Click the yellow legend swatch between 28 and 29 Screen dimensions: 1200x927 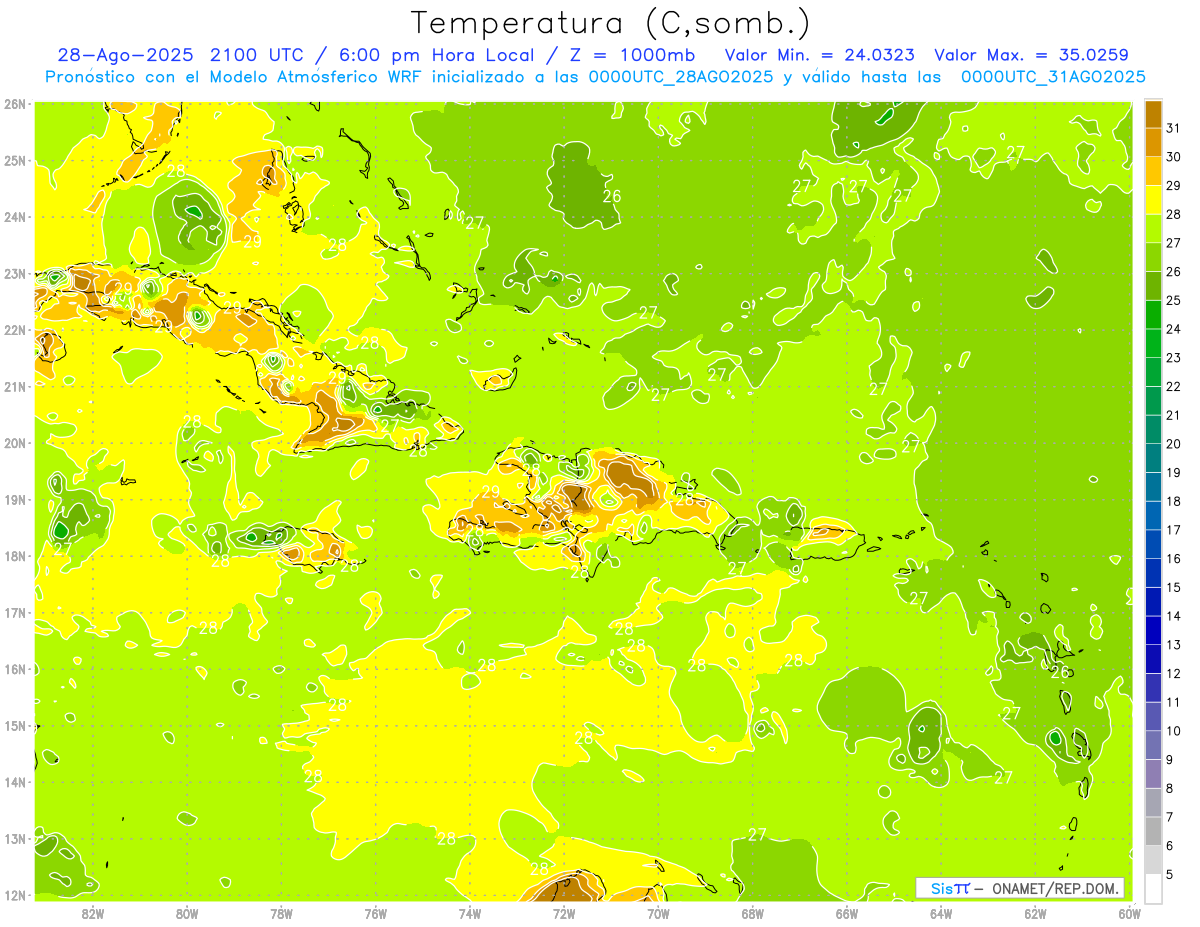click(1153, 200)
